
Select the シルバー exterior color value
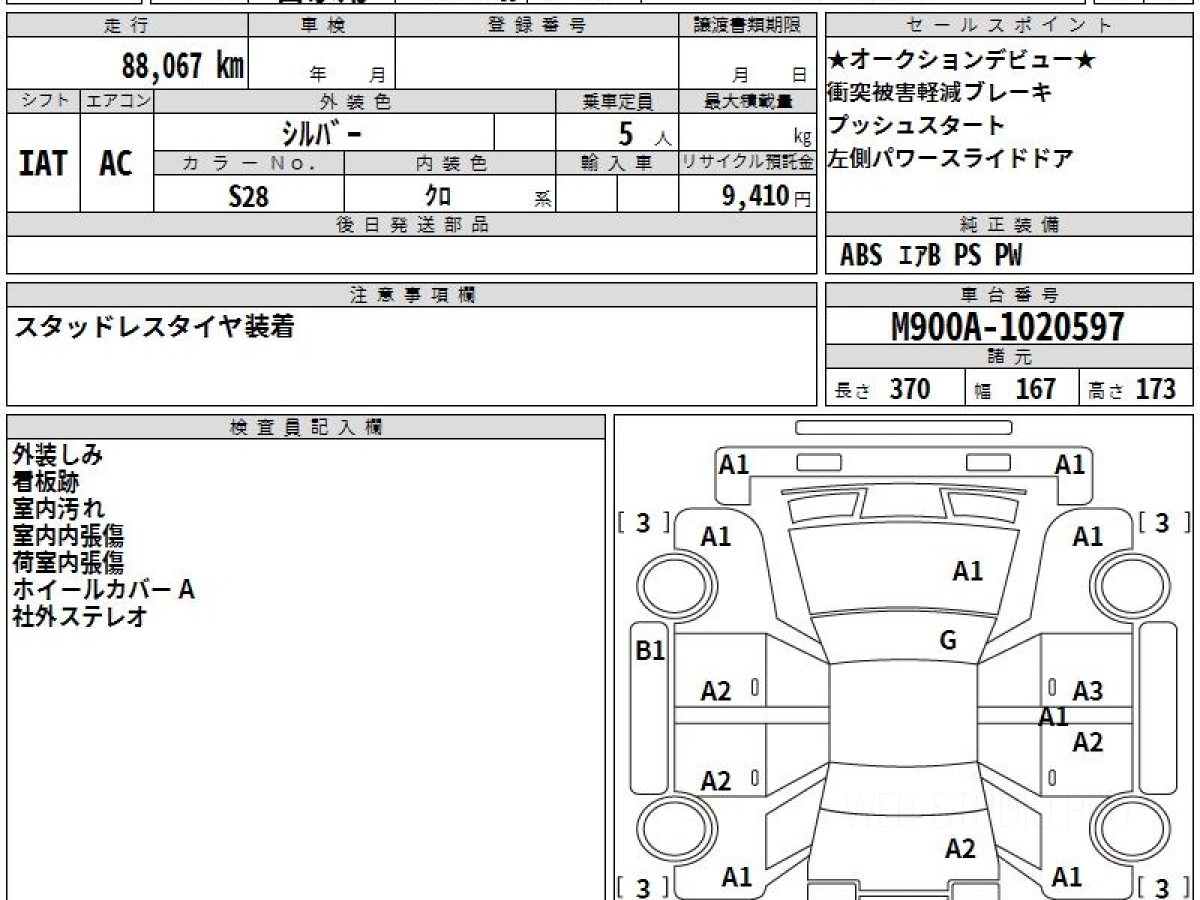320,132
